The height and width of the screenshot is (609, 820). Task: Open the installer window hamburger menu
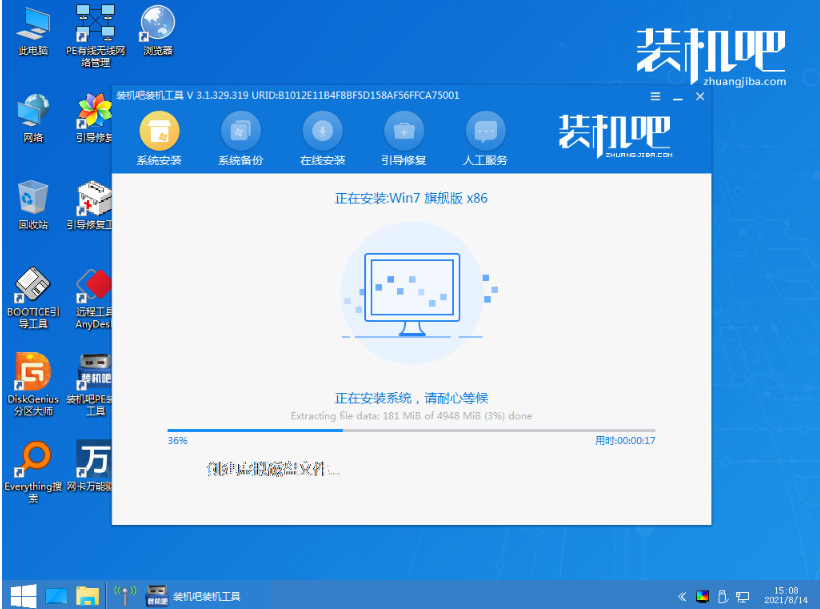(x=655, y=96)
